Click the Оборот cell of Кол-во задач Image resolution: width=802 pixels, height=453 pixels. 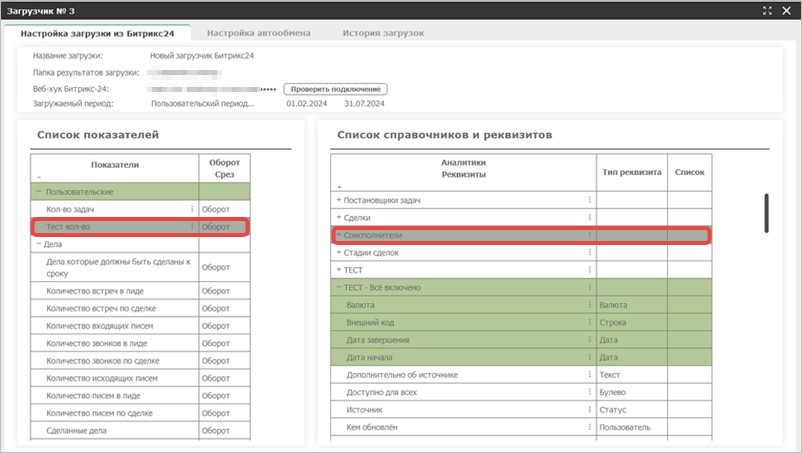224,209
